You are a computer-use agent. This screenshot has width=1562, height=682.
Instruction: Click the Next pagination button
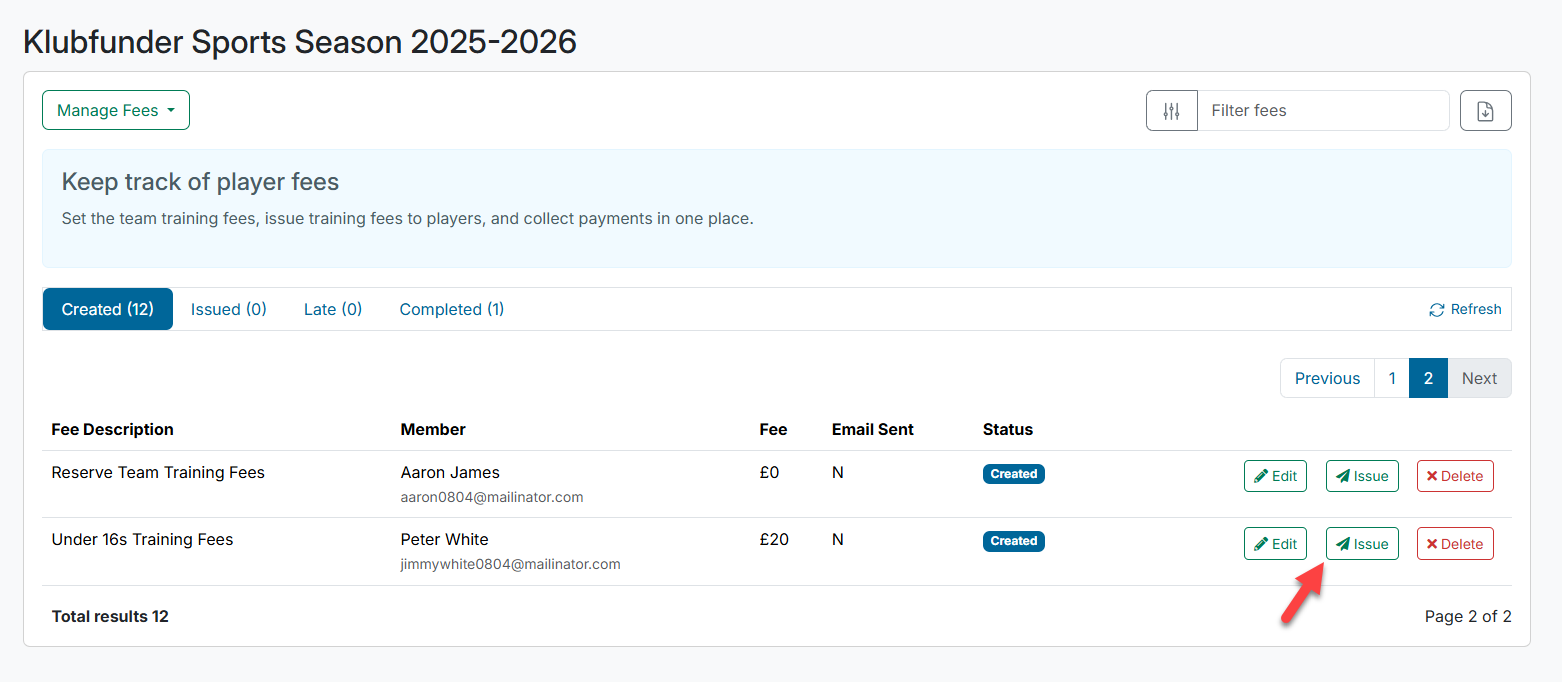click(1479, 378)
